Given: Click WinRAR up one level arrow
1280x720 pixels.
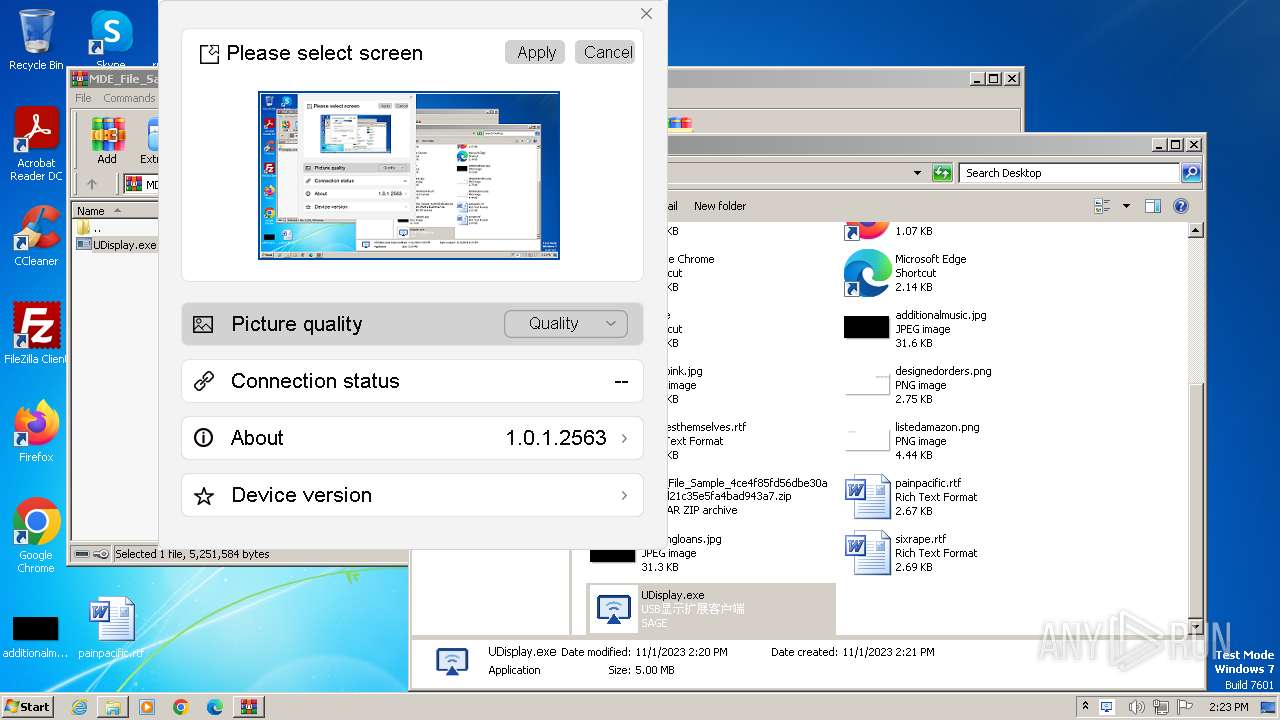Looking at the screenshot, I should 92,184.
